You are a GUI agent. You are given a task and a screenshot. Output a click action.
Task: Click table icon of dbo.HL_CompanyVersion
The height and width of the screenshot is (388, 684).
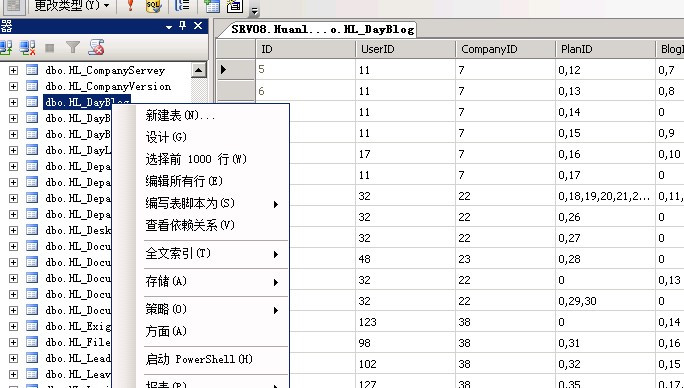coord(32,86)
